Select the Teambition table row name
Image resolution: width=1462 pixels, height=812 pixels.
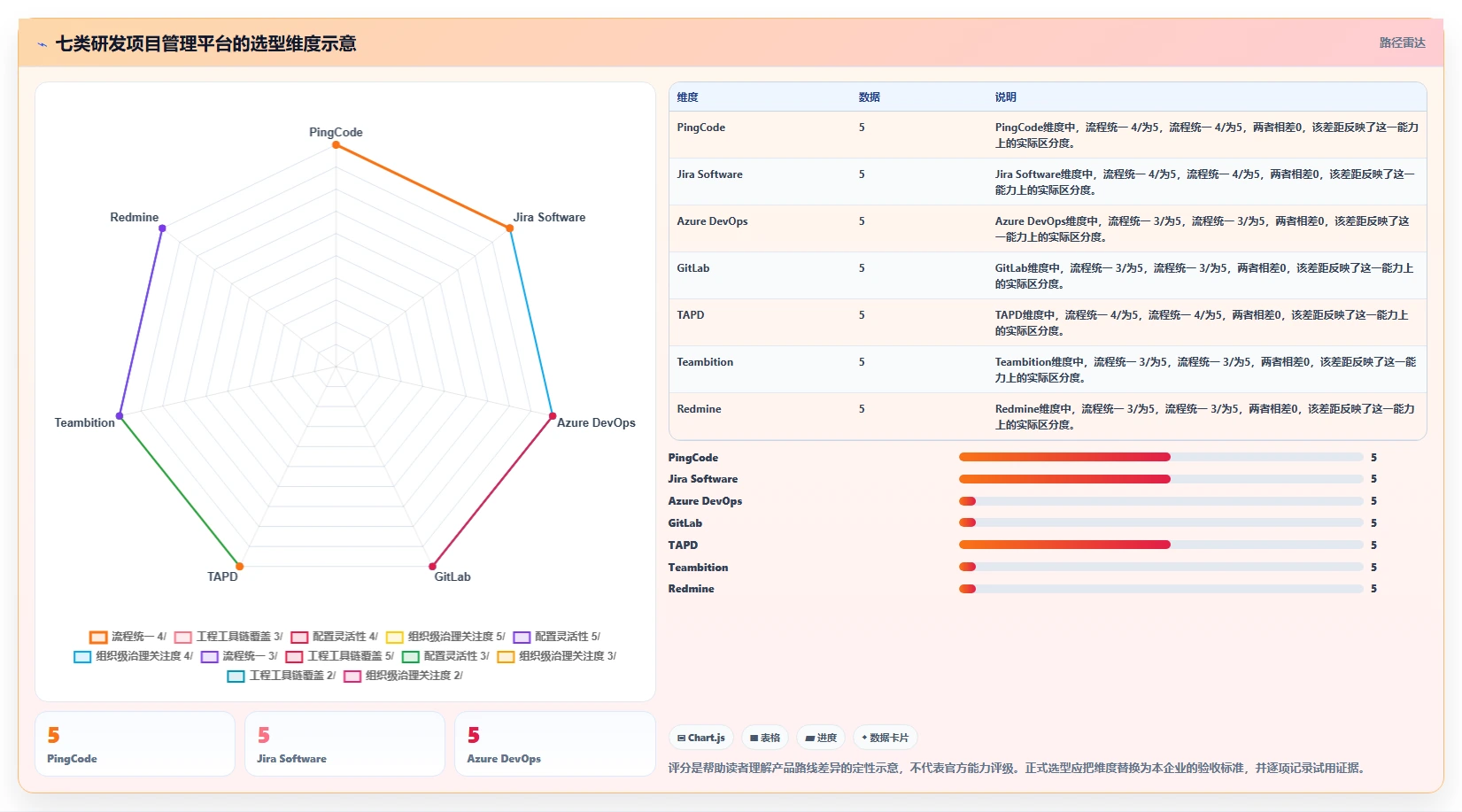point(705,362)
